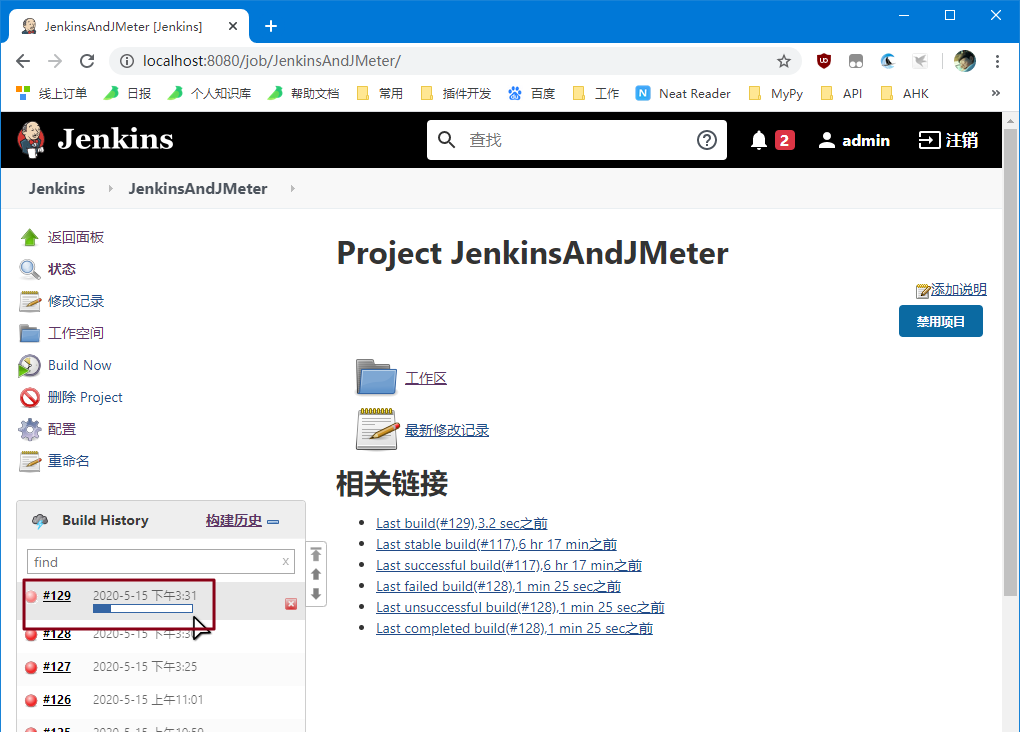Open build #129

[57, 595]
